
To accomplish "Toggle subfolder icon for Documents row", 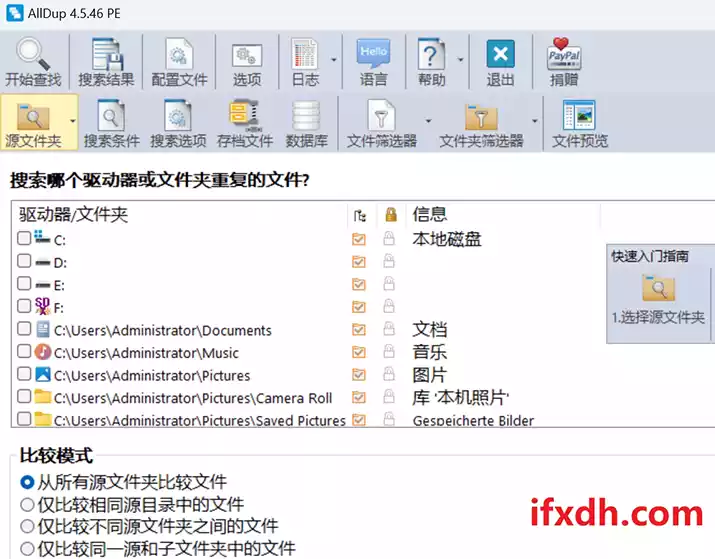I will pyautogui.click(x=359, y=329).
